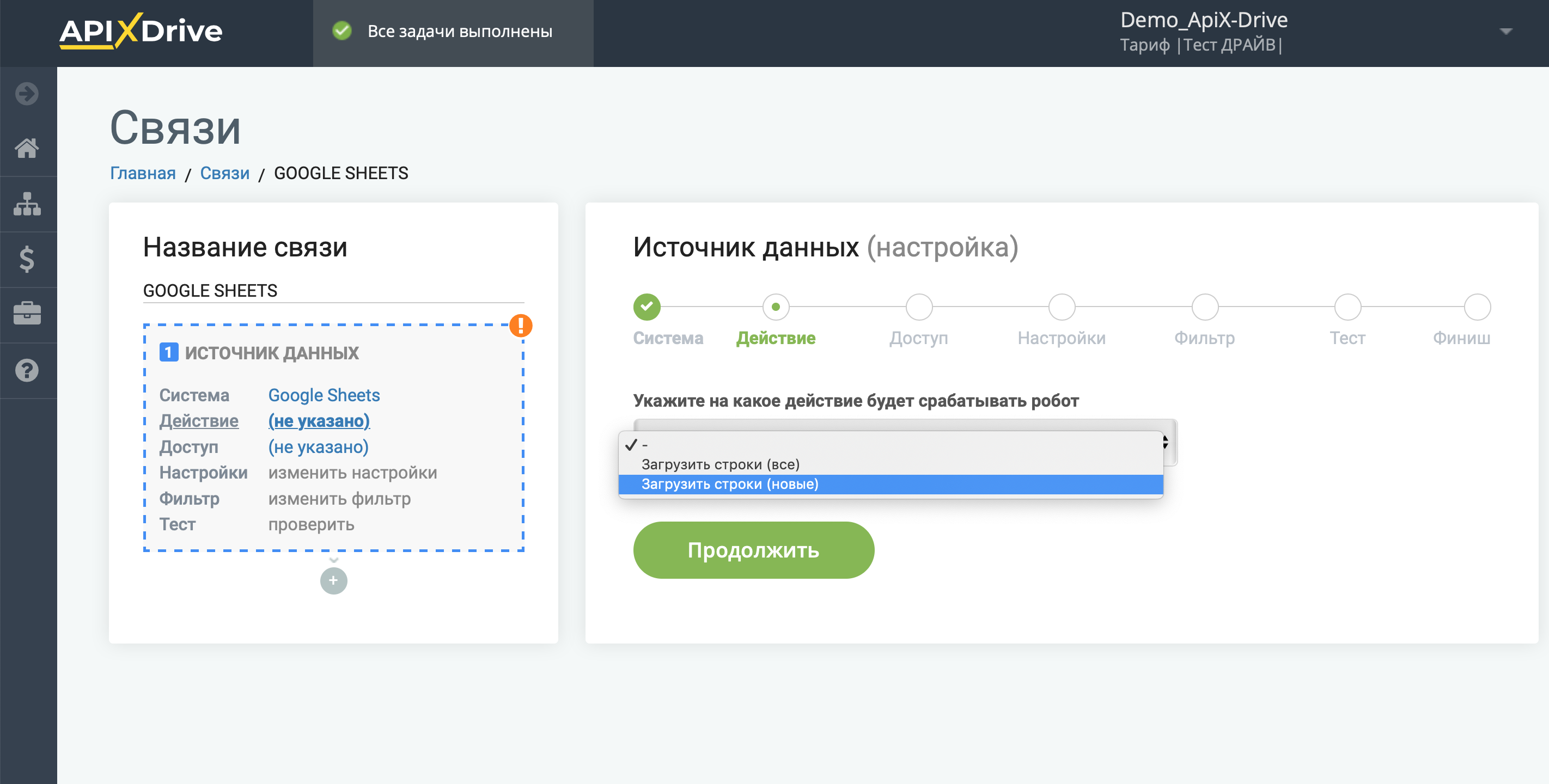Open the billing dollar icon in the sidebar

pyautogui.click(x=27, y=259)
